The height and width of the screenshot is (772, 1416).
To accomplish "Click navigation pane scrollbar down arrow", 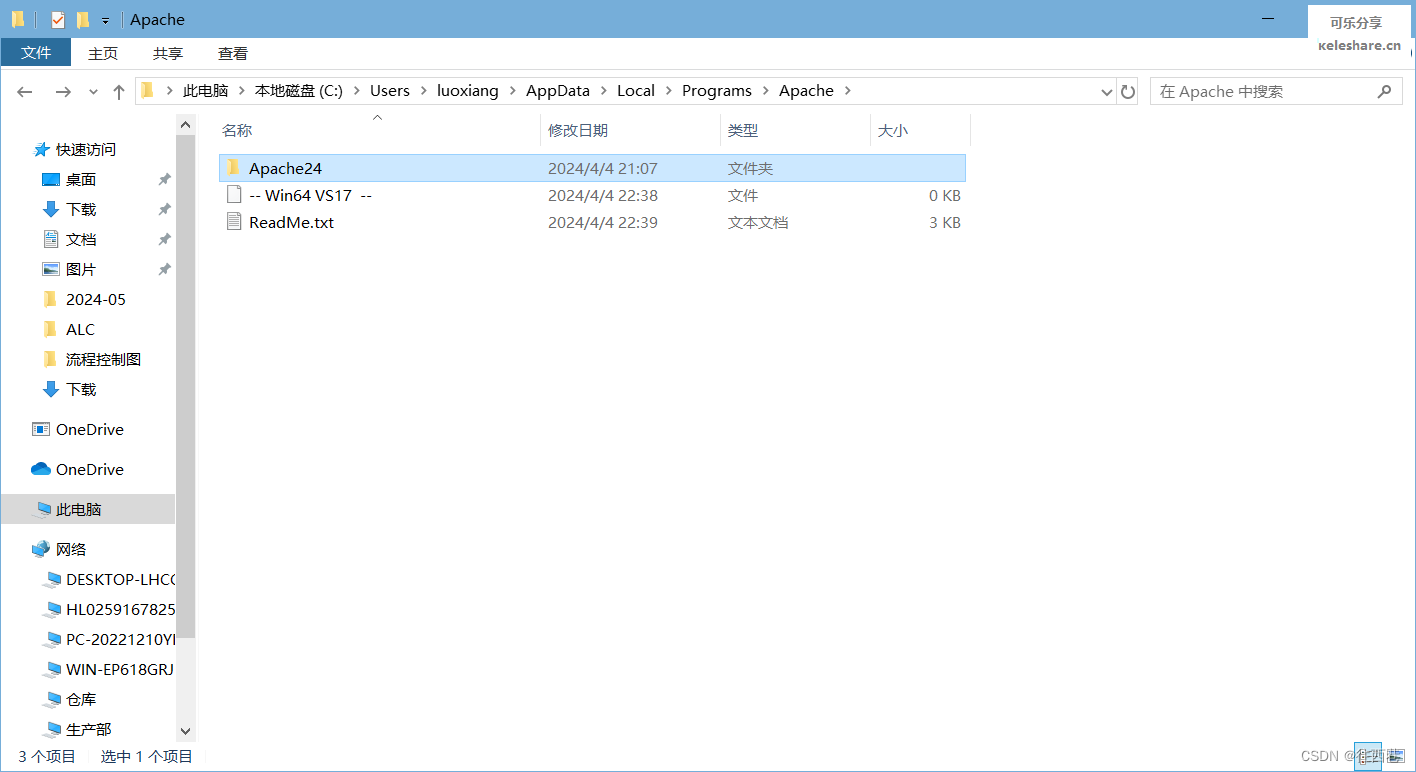I will coord(185,732).
